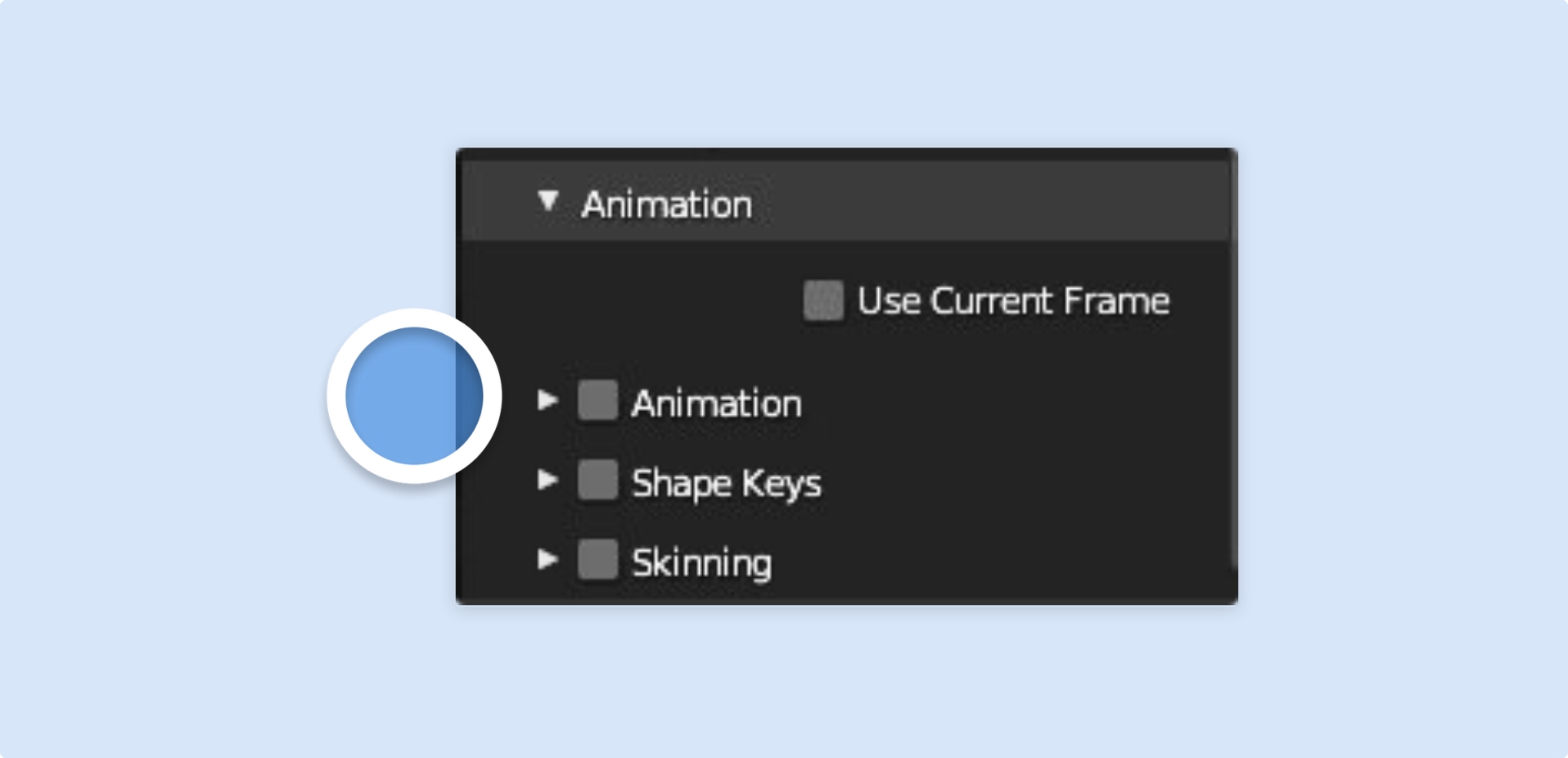Expand the Animation subpanel arrow
Image resolution: width=1568 pixels, height=758 pixels.
coord(547,400)
